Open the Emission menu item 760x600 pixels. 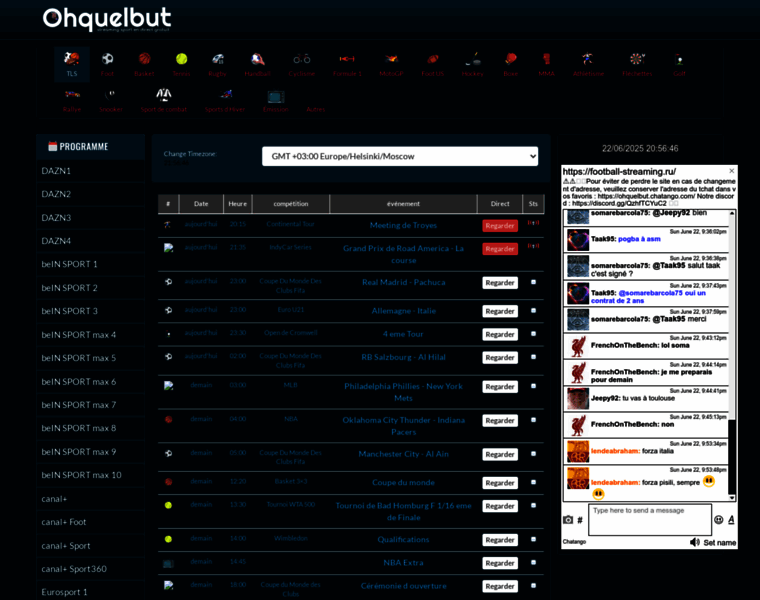click(x=275, y=100)
